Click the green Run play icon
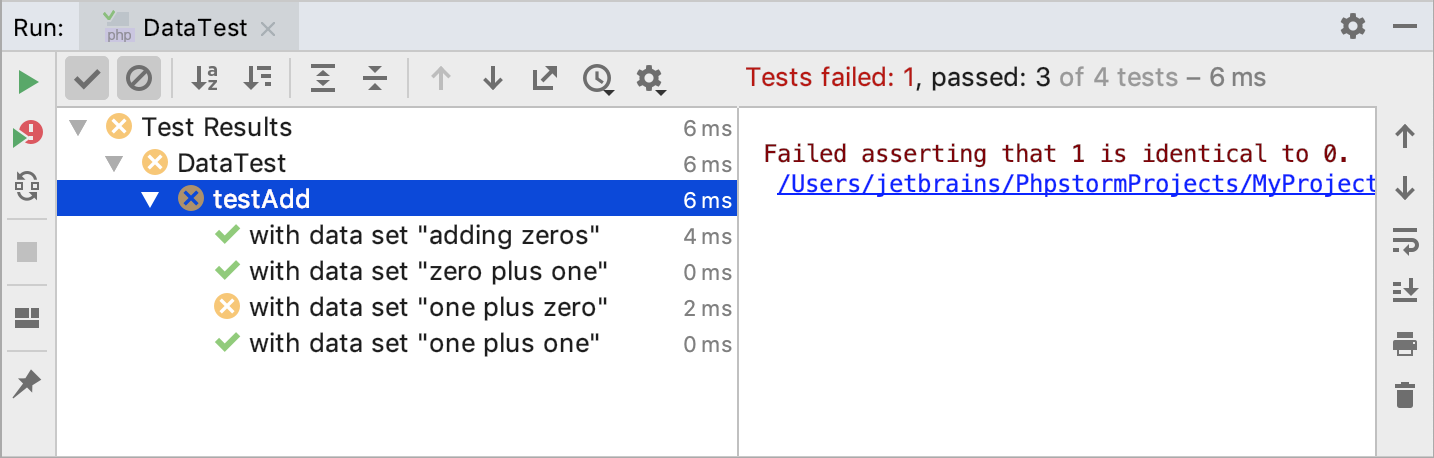 [x=28, y=81]
